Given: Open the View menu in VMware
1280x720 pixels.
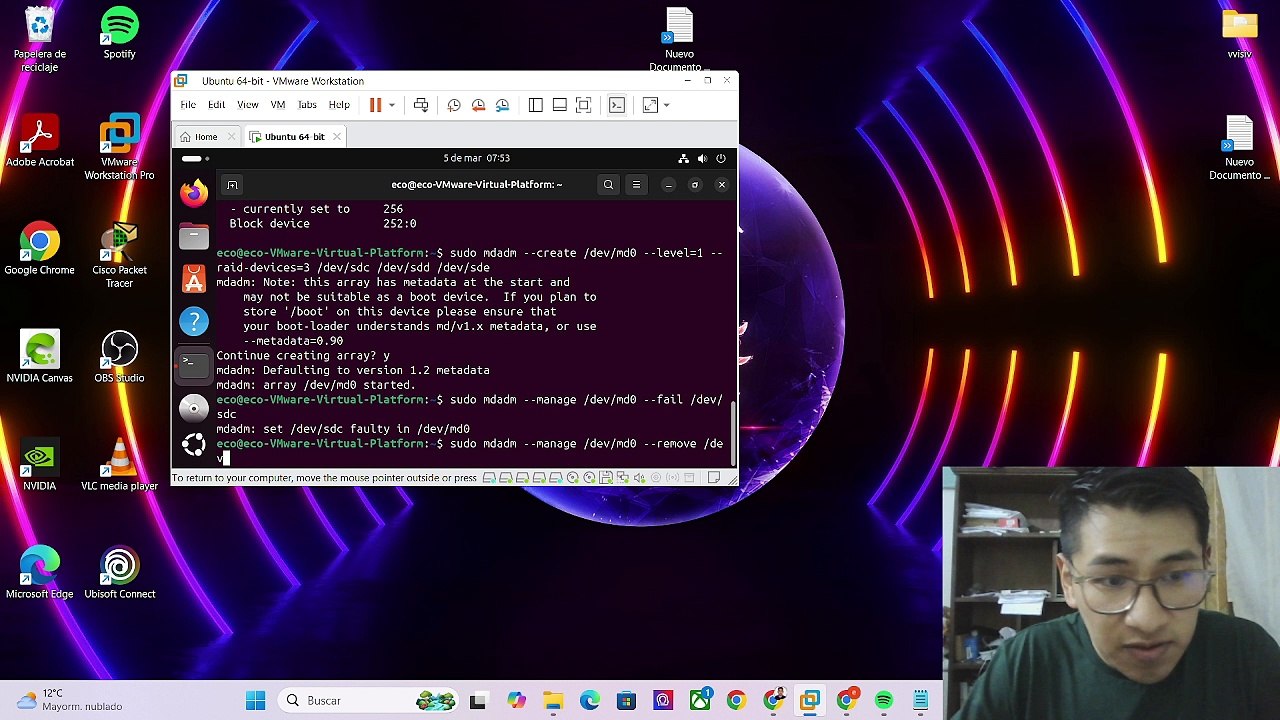Looking at the screenshot, I should [247, 105].
